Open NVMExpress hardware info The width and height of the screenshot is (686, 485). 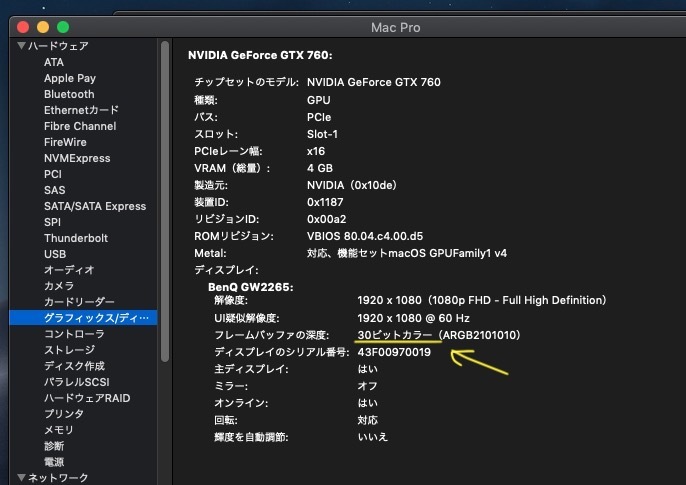pyautogui.click(x=77, y=158)
